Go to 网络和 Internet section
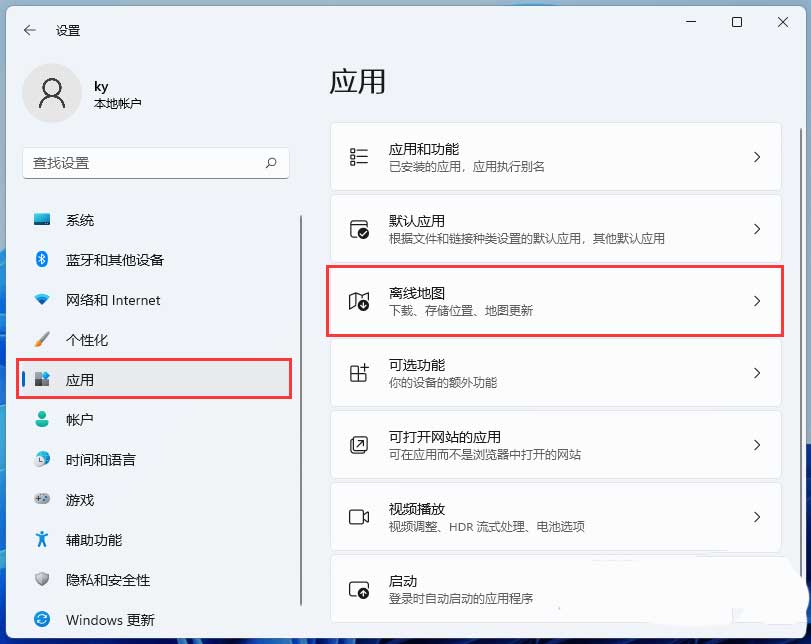The height and width of the screenshot is (644, 811). 112,300
